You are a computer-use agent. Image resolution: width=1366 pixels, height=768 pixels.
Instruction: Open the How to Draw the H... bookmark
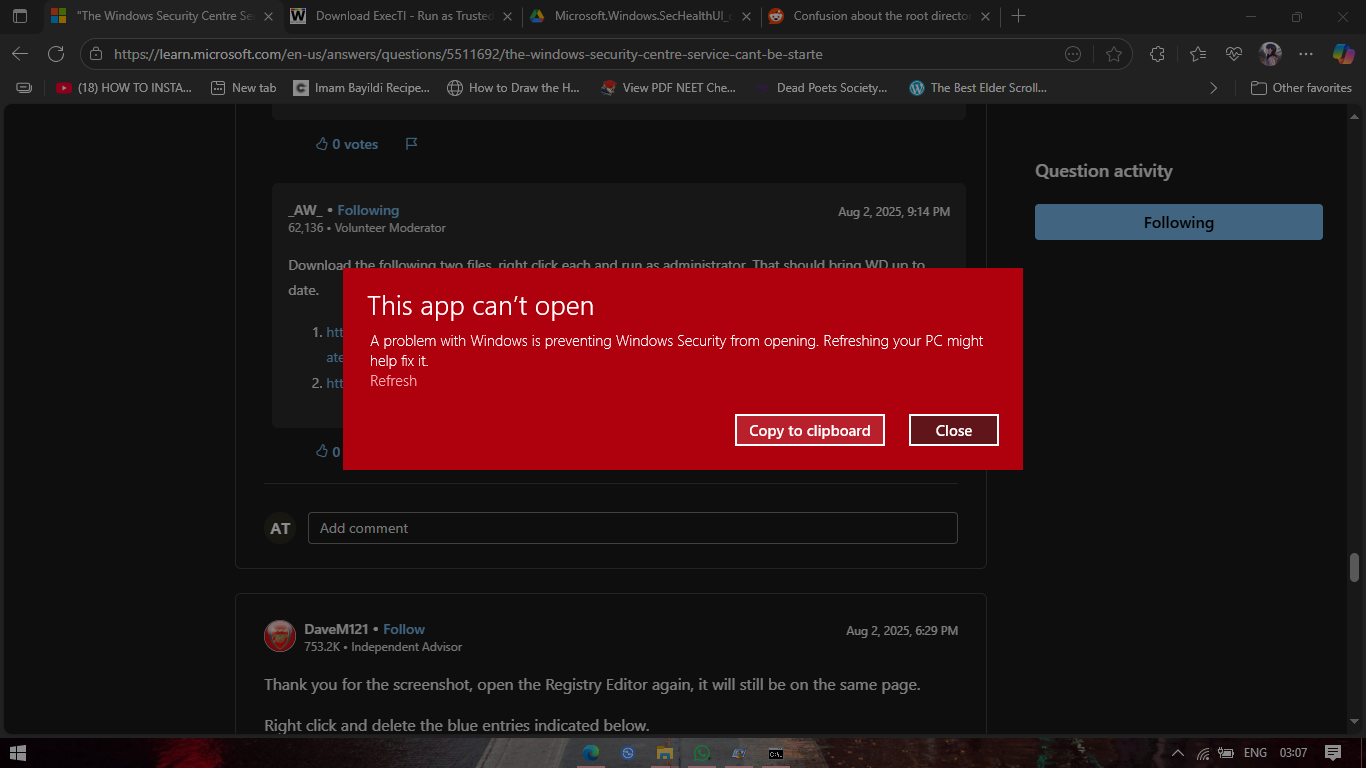pos(513,88)
